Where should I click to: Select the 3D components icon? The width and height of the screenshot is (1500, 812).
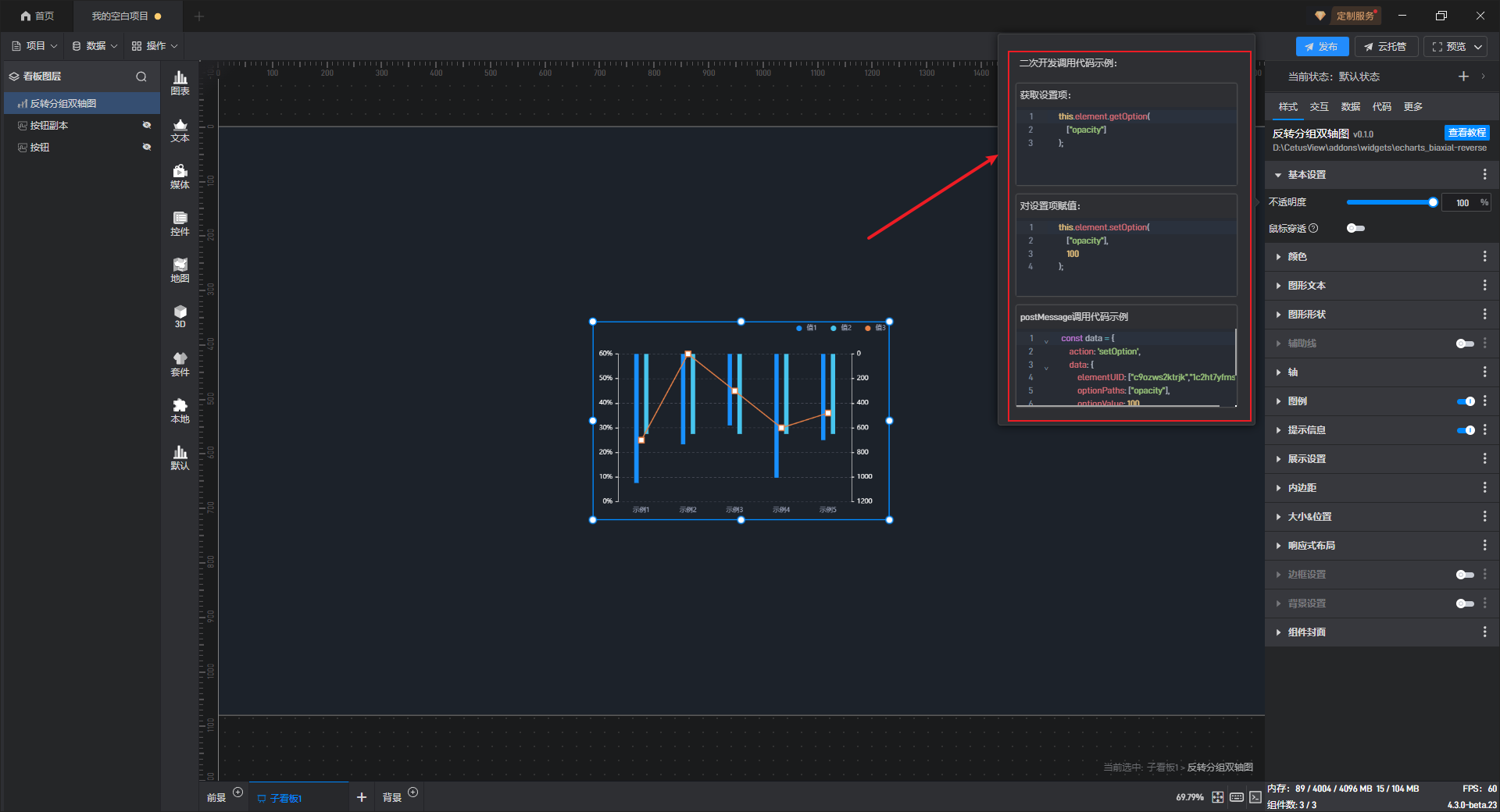click(x=180, y=316)
